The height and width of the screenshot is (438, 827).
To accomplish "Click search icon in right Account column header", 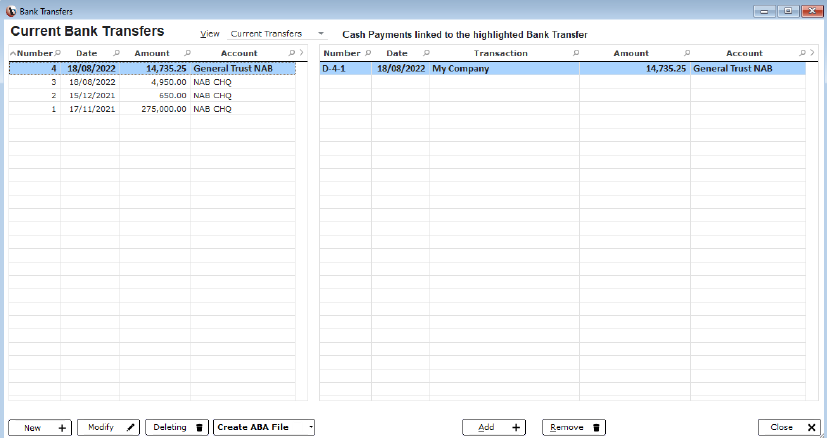I will coord(802,53).
